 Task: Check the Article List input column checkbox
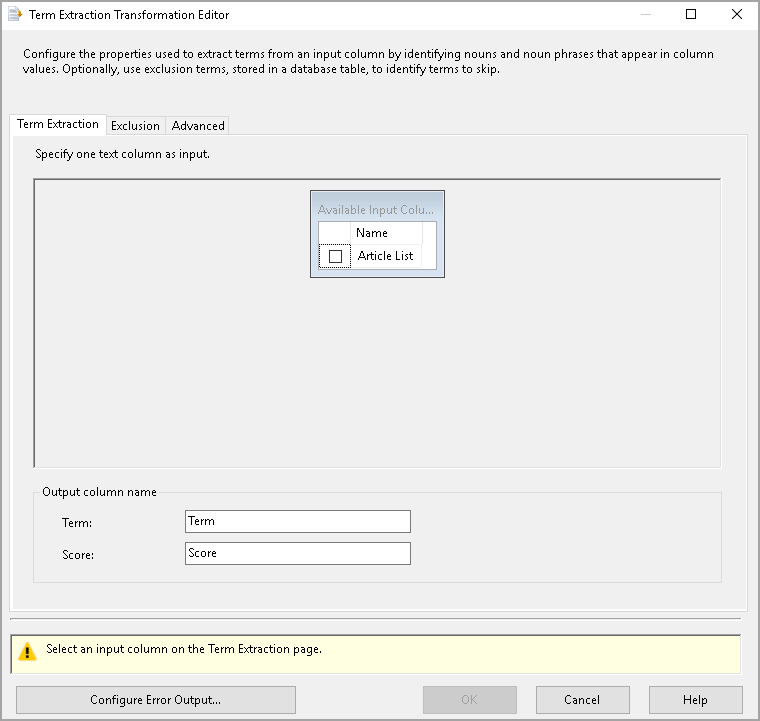click(335, 256)
